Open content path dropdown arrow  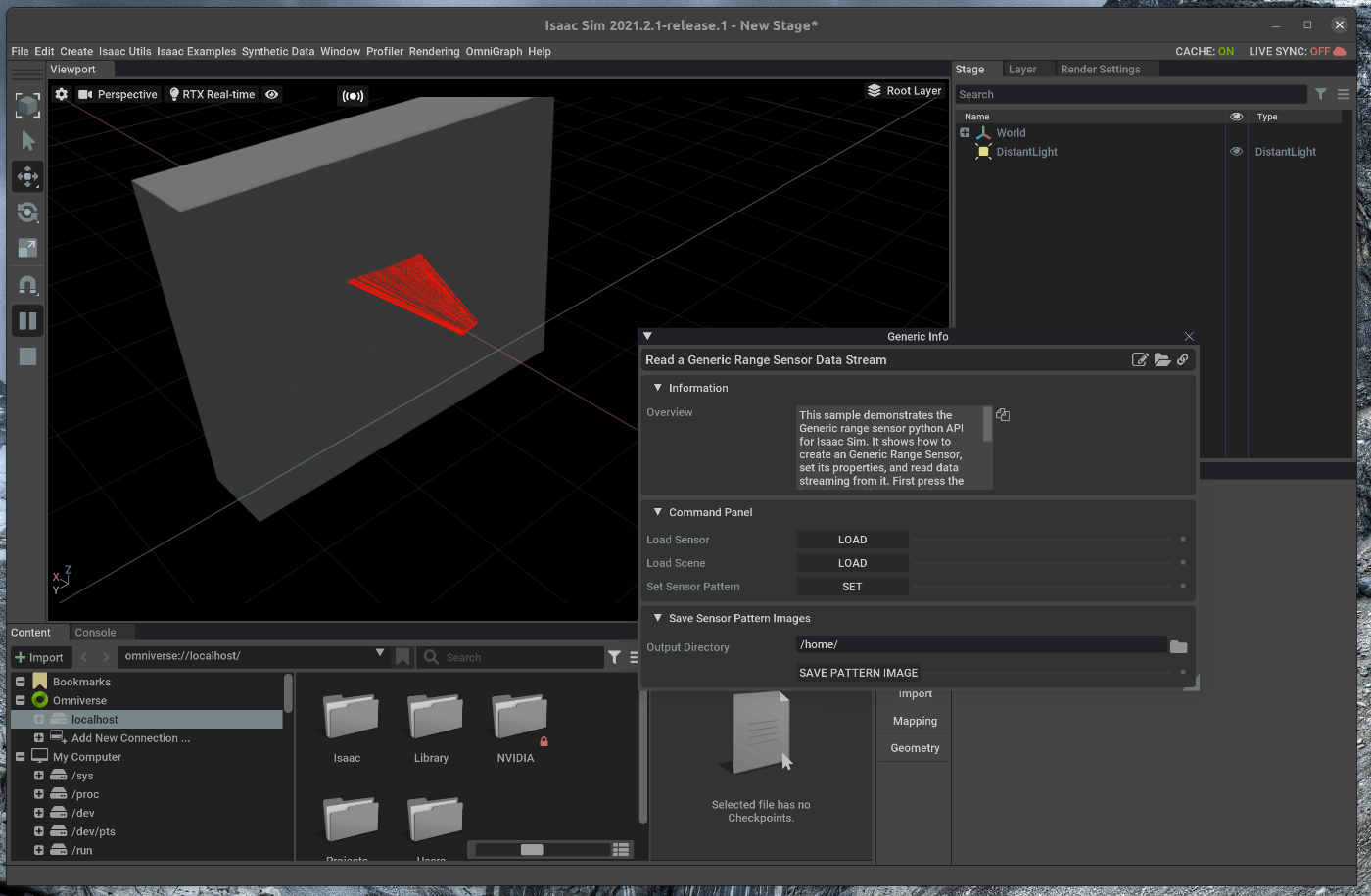[380, 653]
